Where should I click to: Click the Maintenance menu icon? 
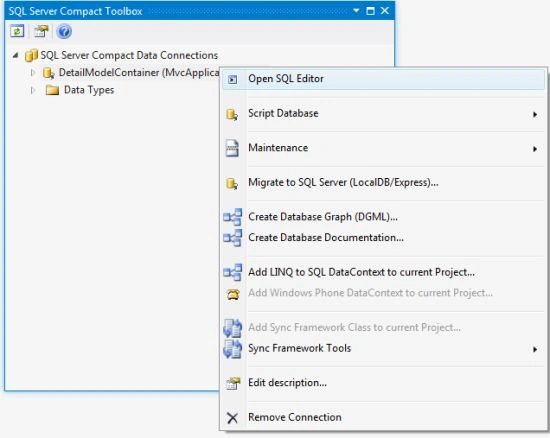coord(232,148)
